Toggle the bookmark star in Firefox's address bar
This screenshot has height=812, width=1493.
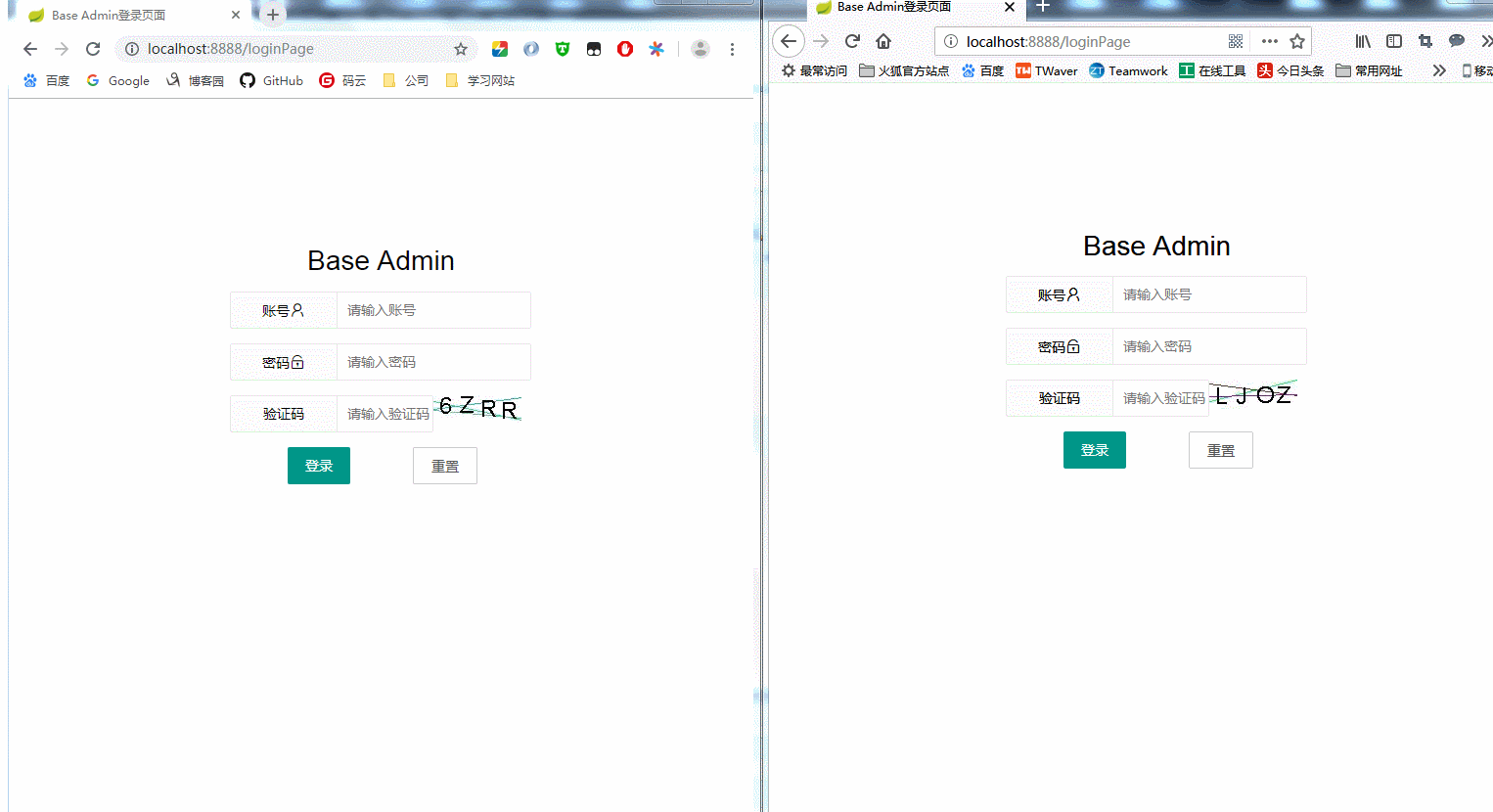pyautogui.click(x=1296, y=41)
